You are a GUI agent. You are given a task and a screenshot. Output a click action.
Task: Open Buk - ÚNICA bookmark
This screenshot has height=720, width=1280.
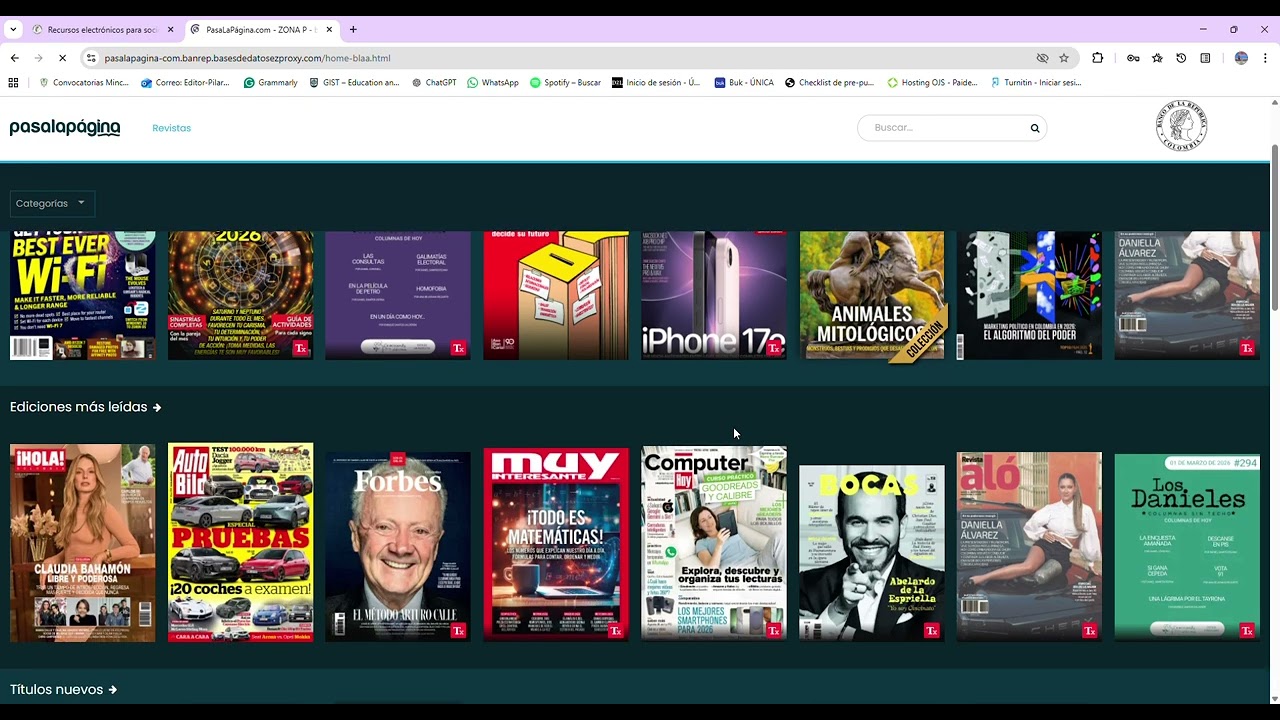click(744, 82)
